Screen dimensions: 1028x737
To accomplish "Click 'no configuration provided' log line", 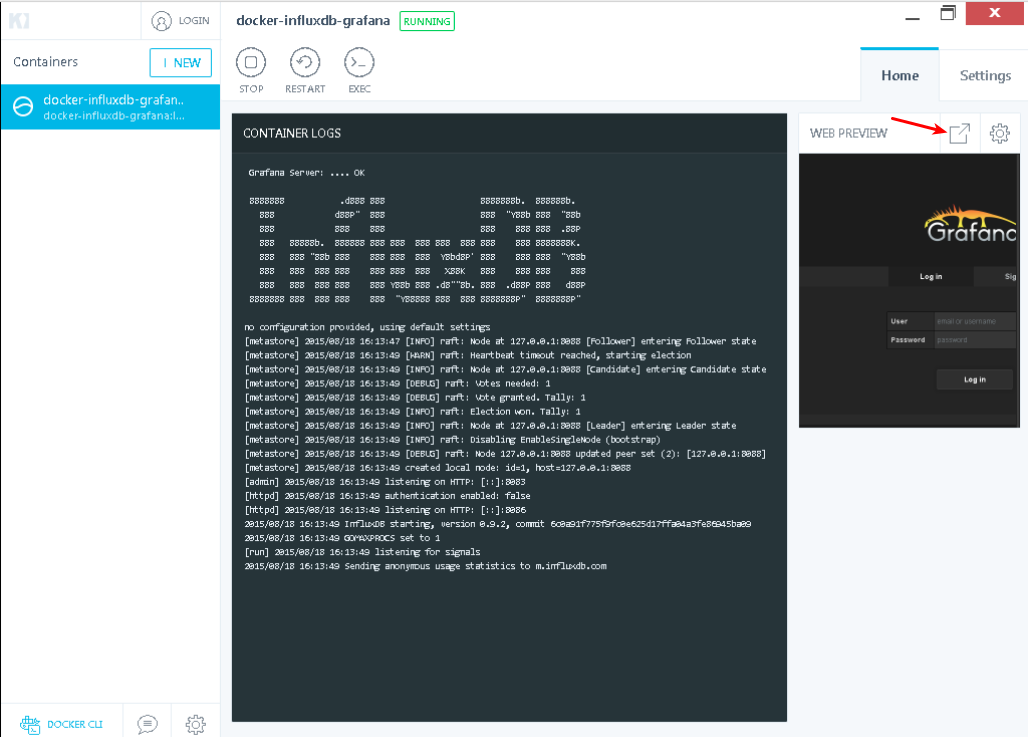I will click(367, 327).
